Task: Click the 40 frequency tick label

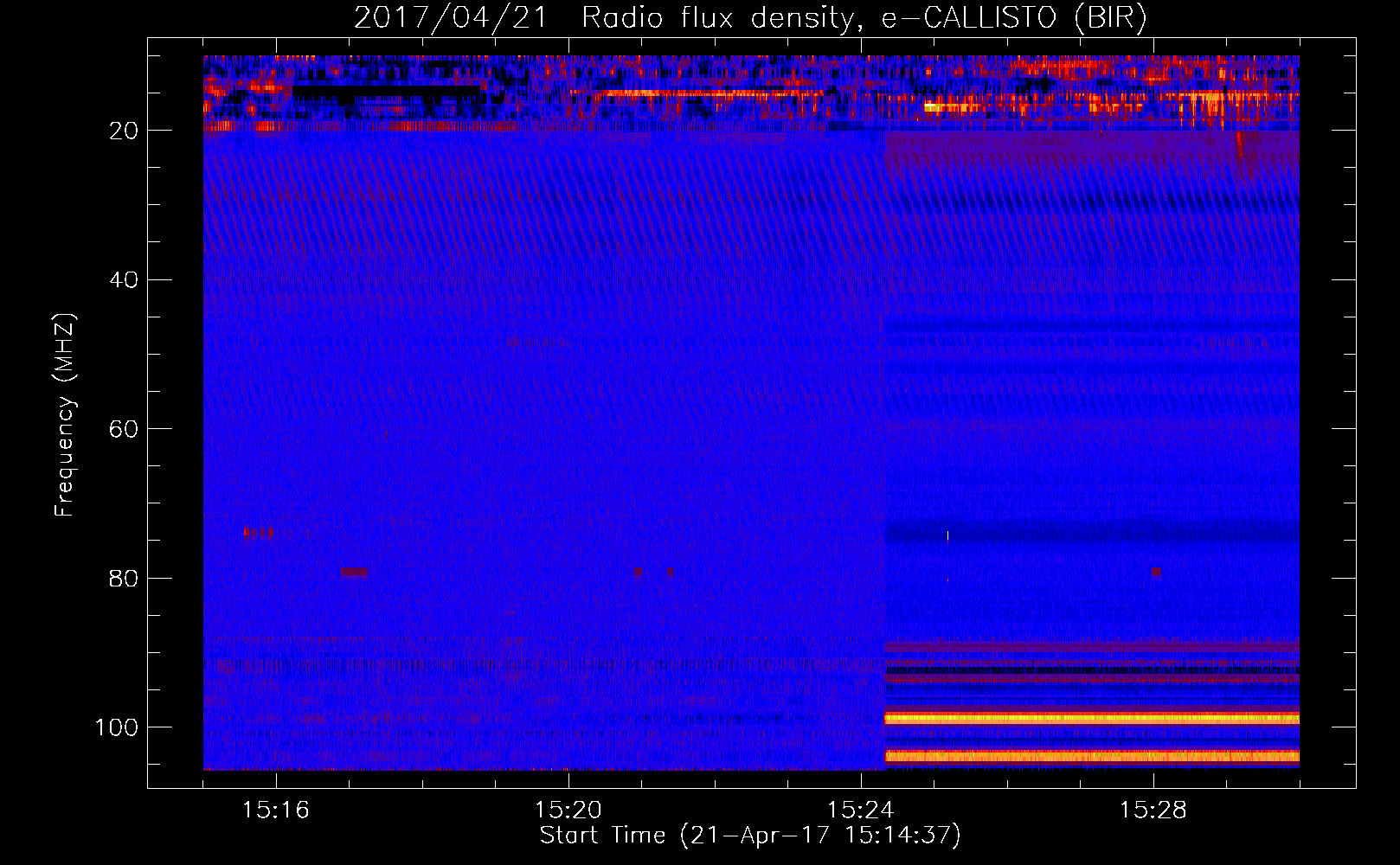Action: click(x=124, y=280)
